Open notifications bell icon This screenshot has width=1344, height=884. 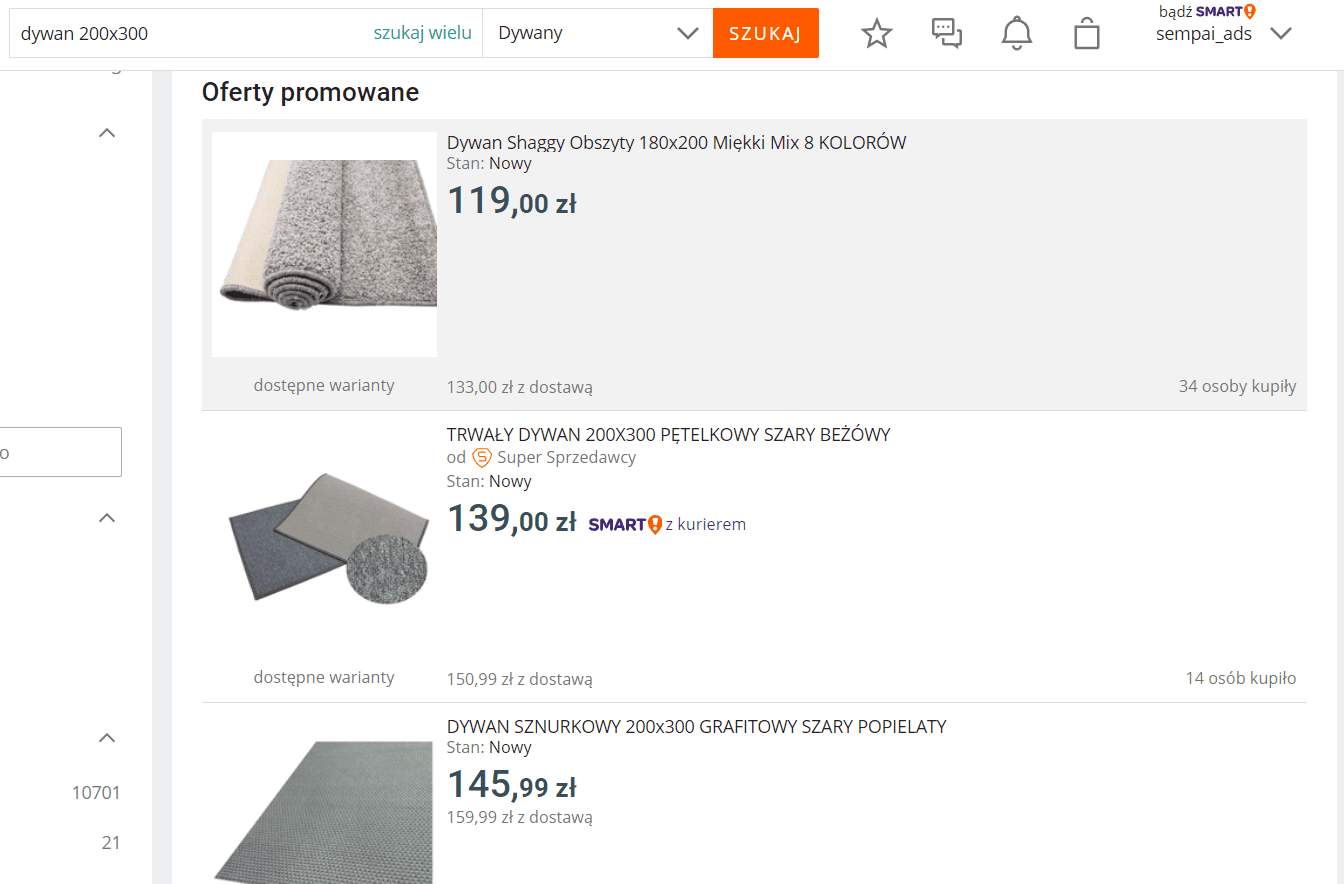point(1016,33)
